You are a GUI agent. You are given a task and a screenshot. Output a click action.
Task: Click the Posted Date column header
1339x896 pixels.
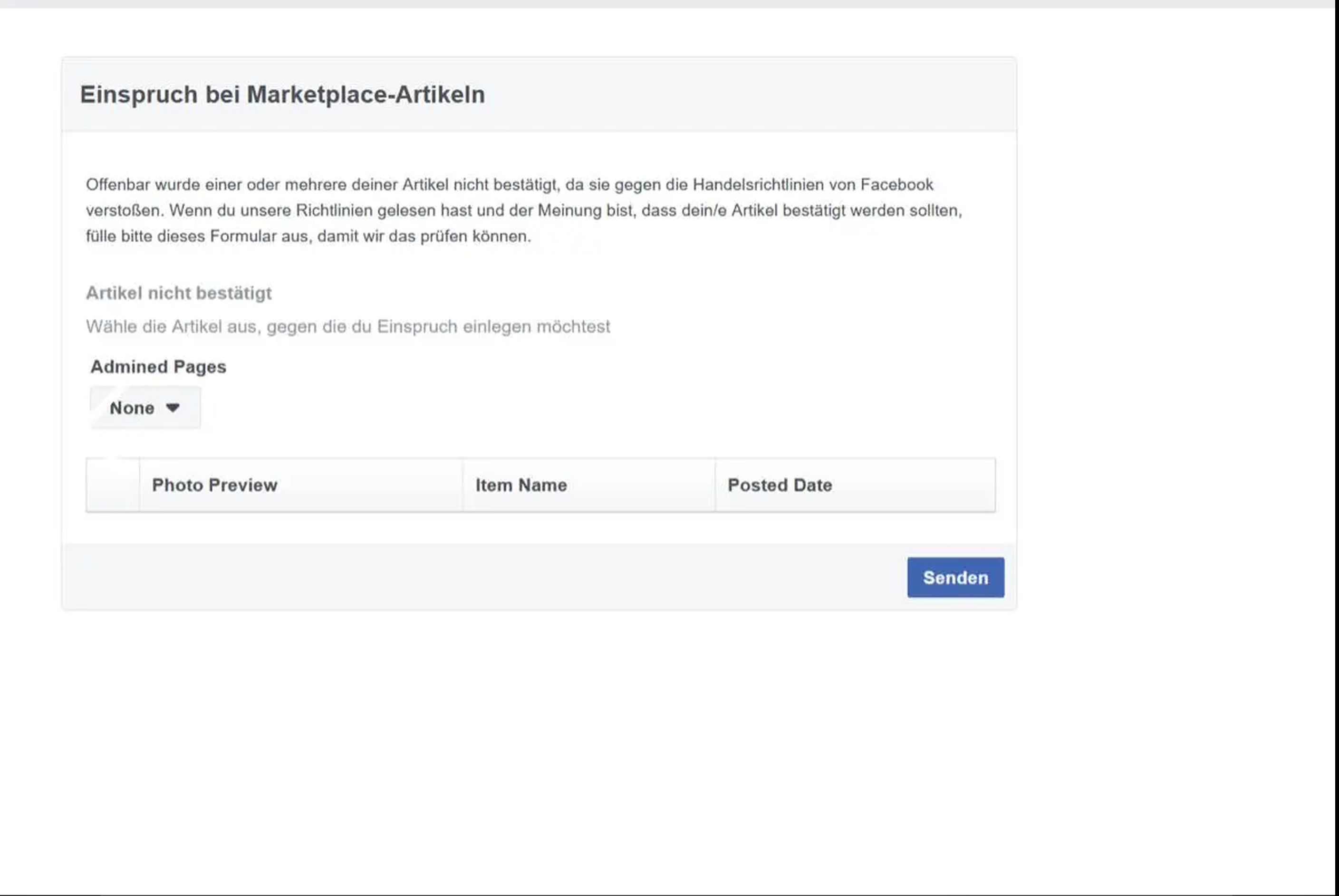(779, 485)
